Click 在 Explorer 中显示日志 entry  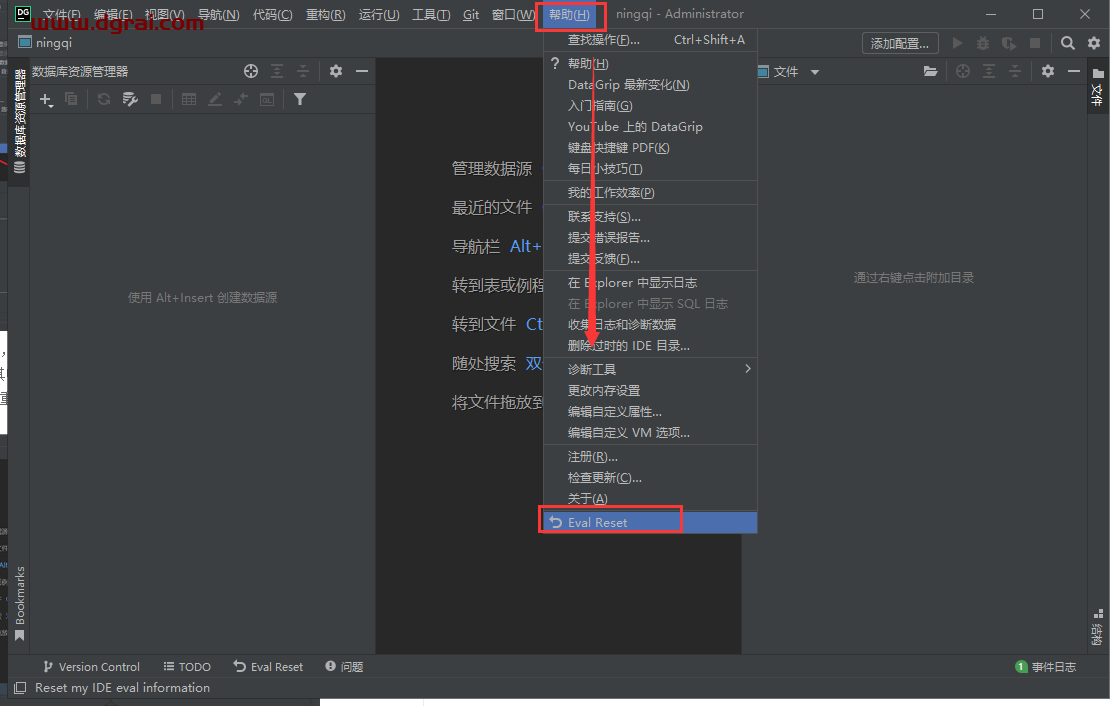click(650, 283)
